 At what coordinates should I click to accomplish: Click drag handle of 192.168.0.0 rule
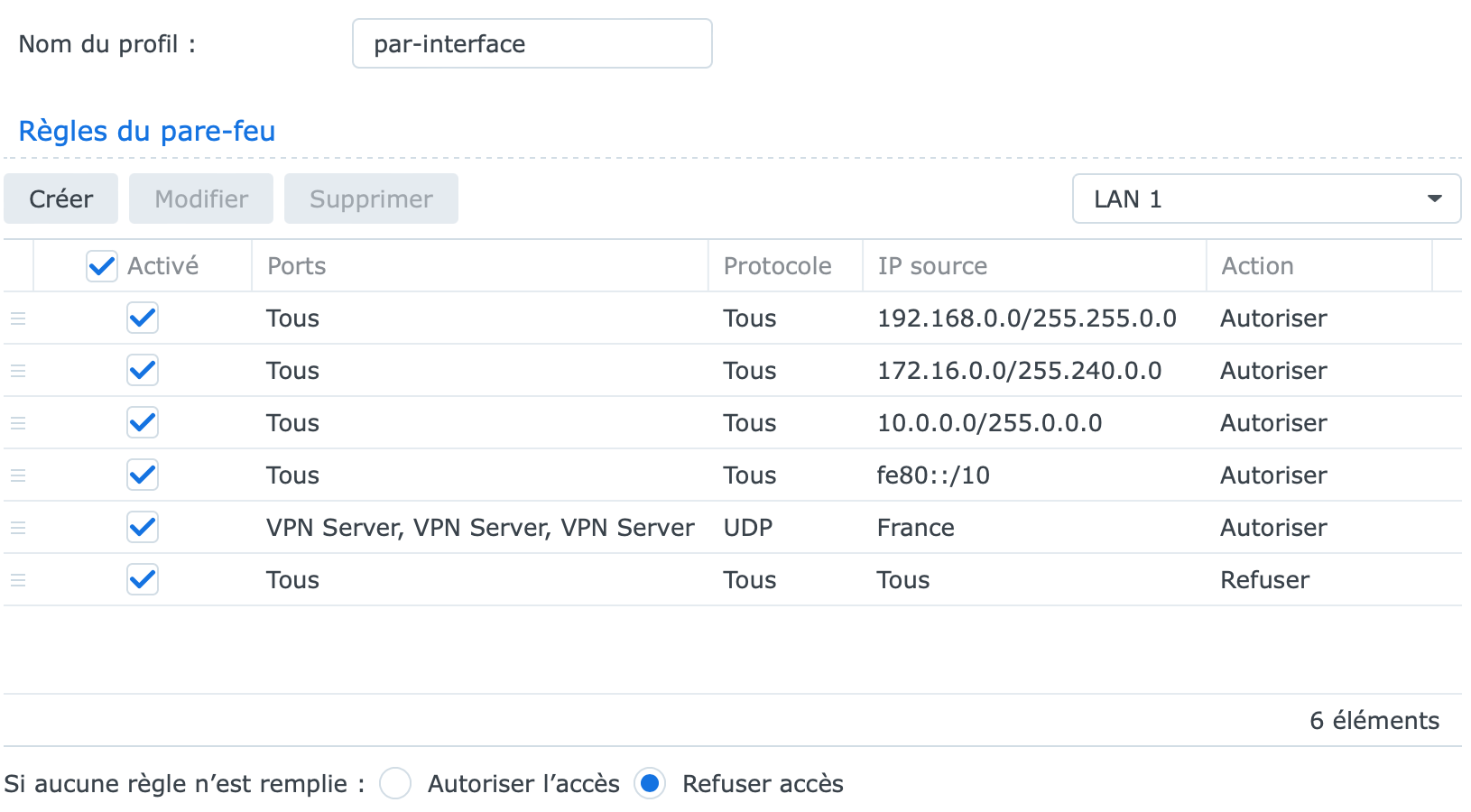tap(18, 318)
